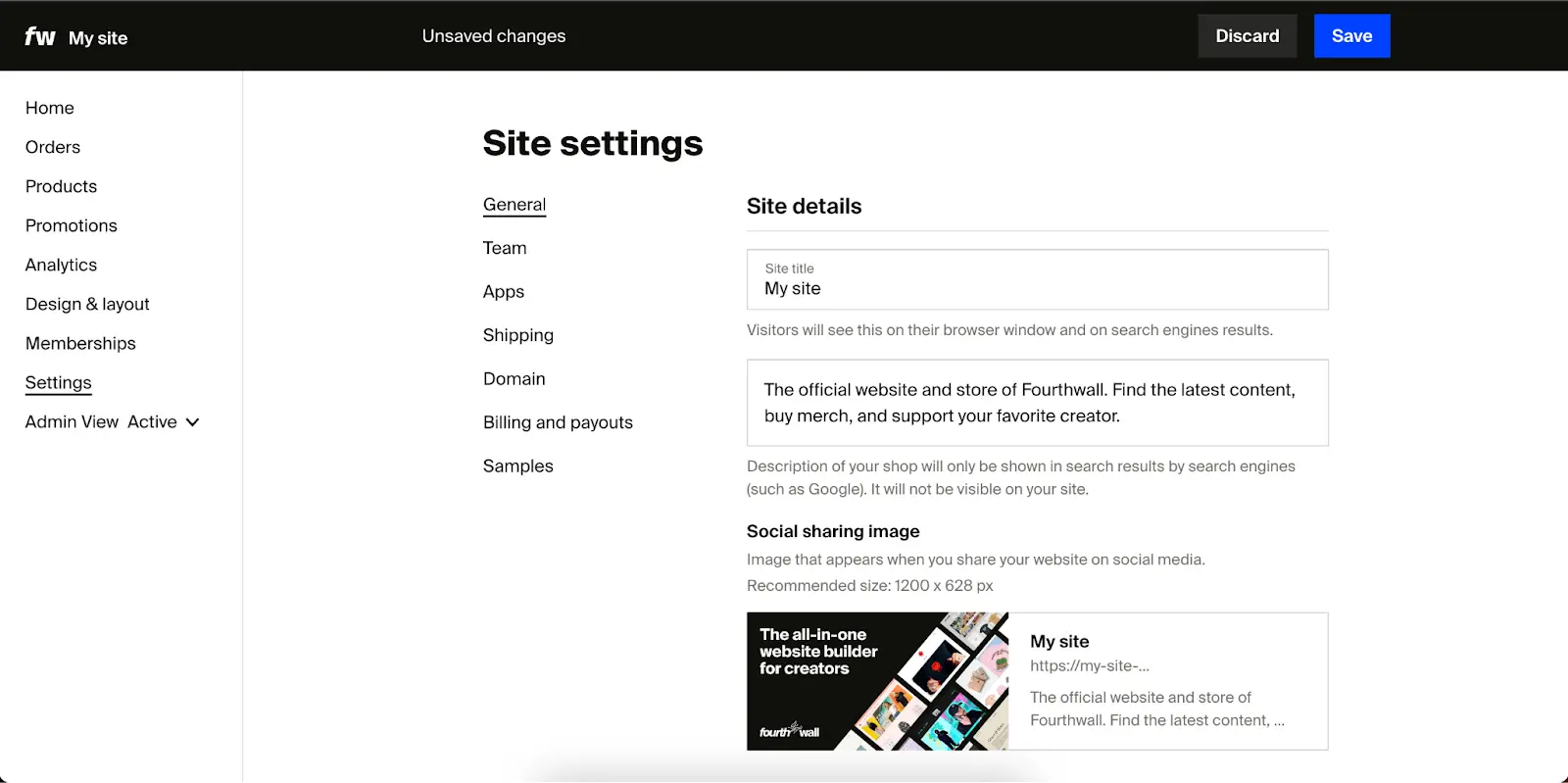Open the chevron next to Active status
This screenshot has width=1568, height=783.
coord(192,421)
